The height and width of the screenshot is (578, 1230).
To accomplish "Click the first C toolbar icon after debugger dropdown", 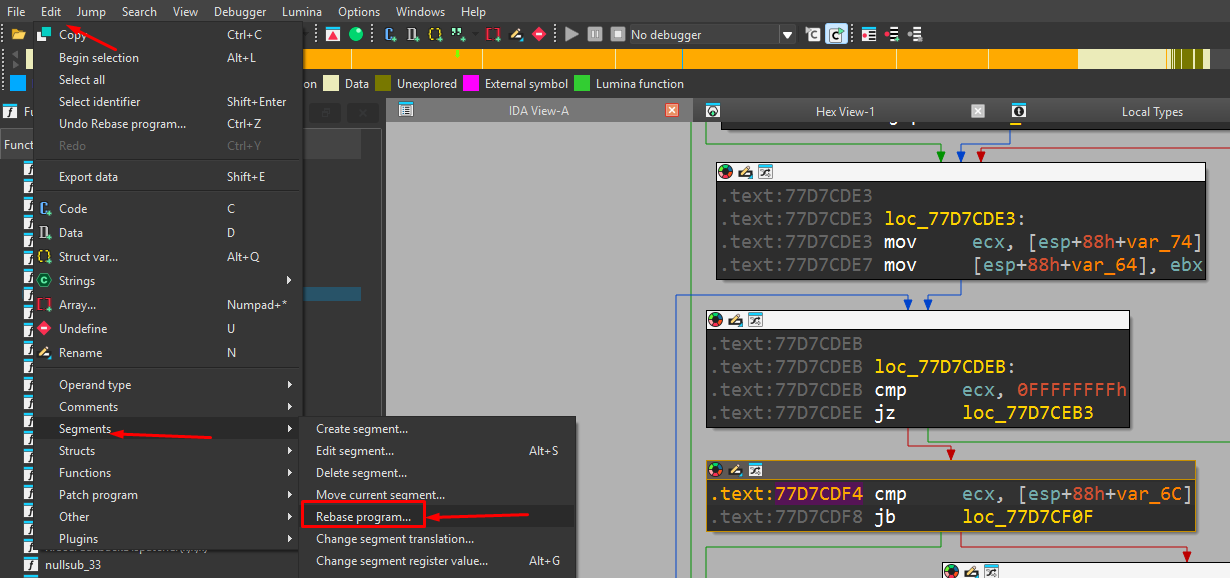I will click(x=812, y=34).
